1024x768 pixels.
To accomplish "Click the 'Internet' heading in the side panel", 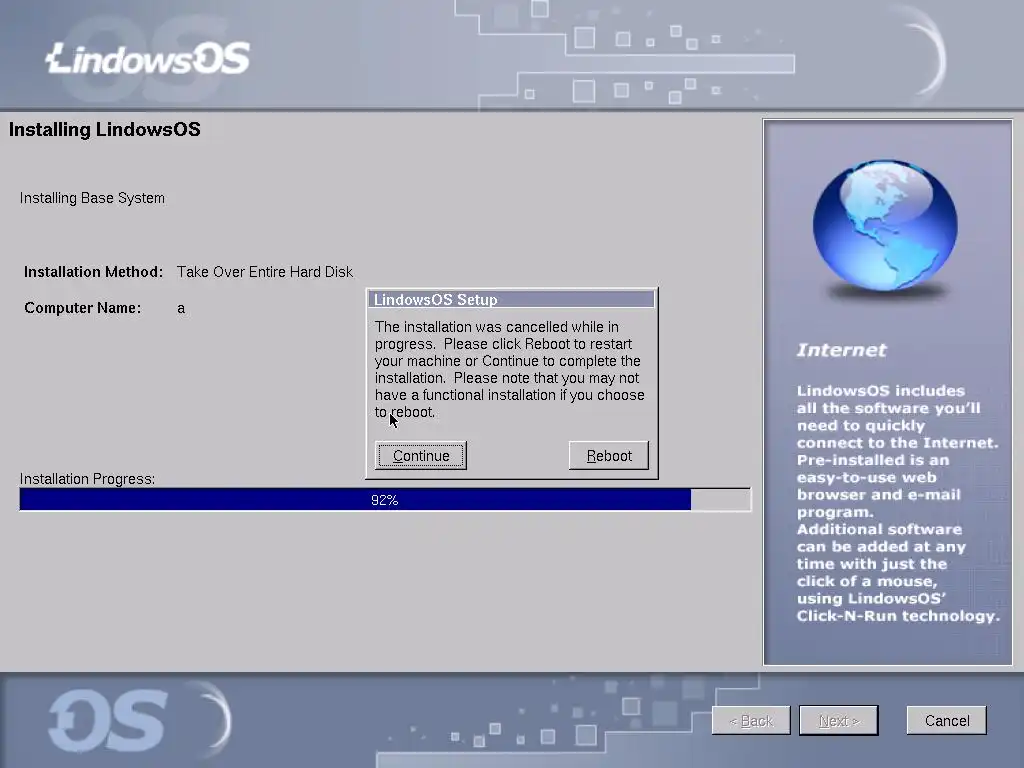I will pos(841,350).
